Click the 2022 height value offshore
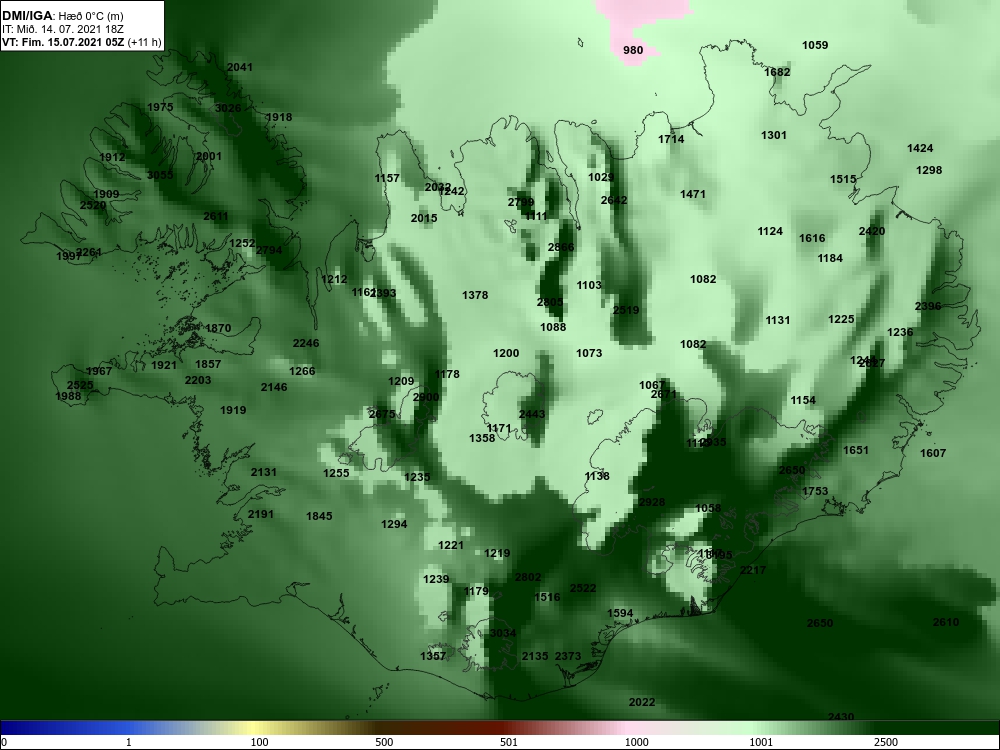This screenshot has width=1000, height=750. click(x=642, y=702)
